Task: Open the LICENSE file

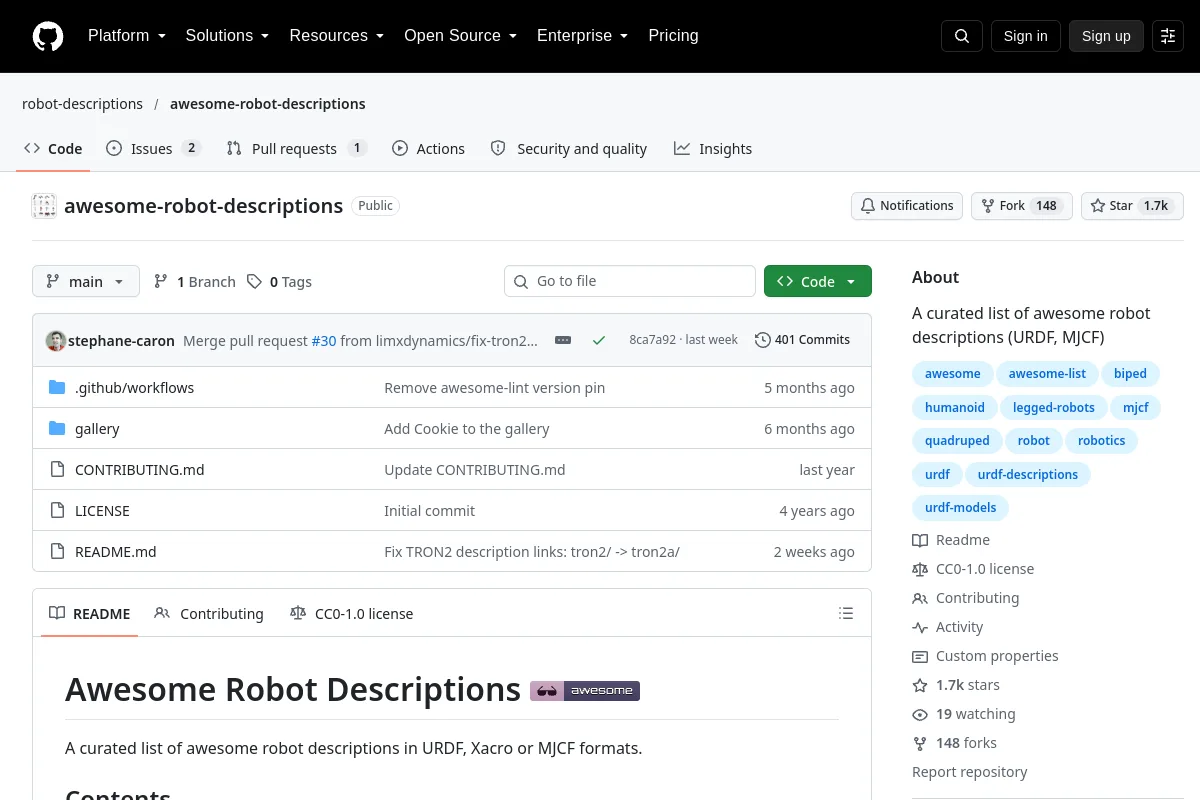Action: (102, 510)
